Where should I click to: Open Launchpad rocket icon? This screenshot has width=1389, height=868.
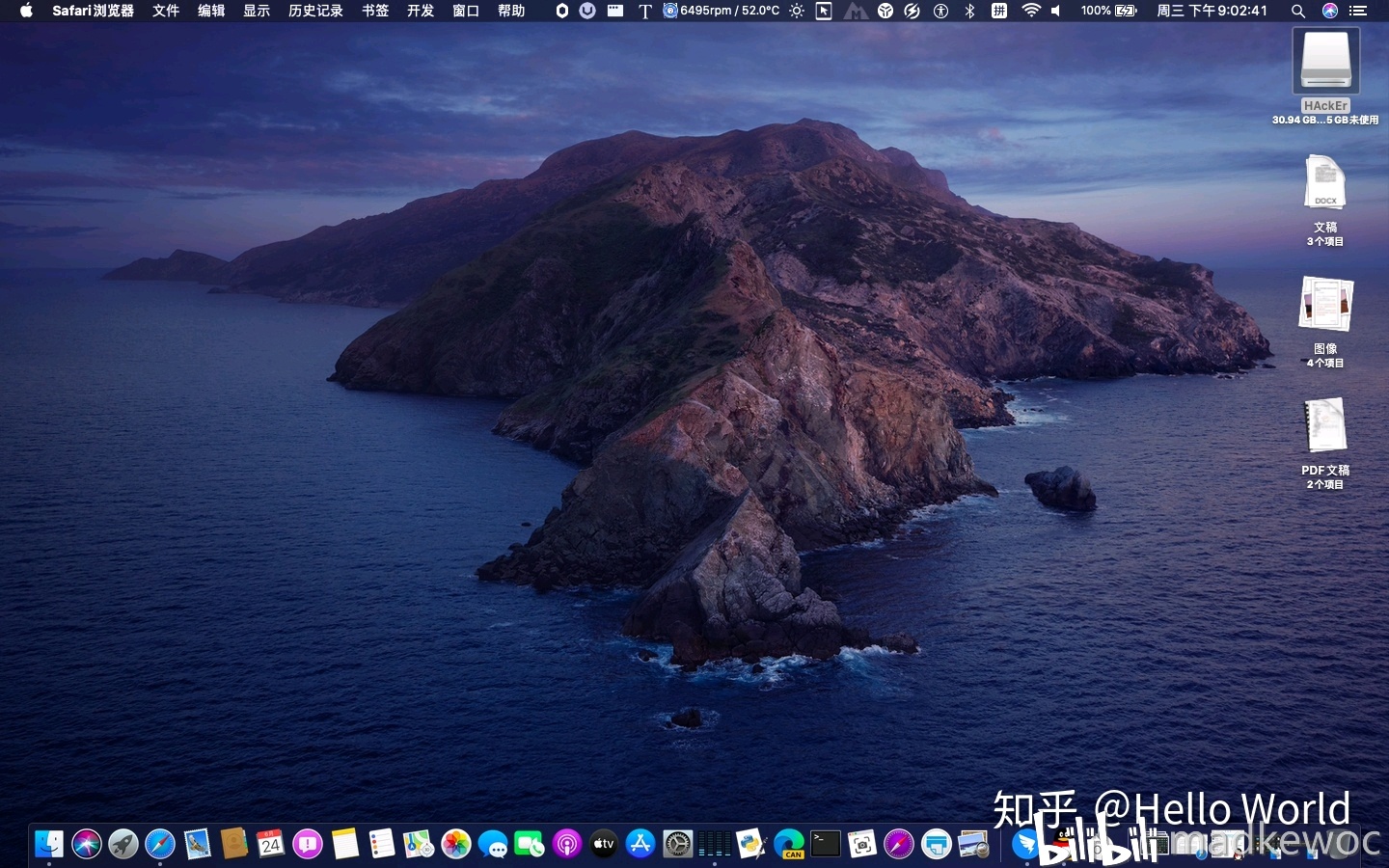click(x=123, y=844)
